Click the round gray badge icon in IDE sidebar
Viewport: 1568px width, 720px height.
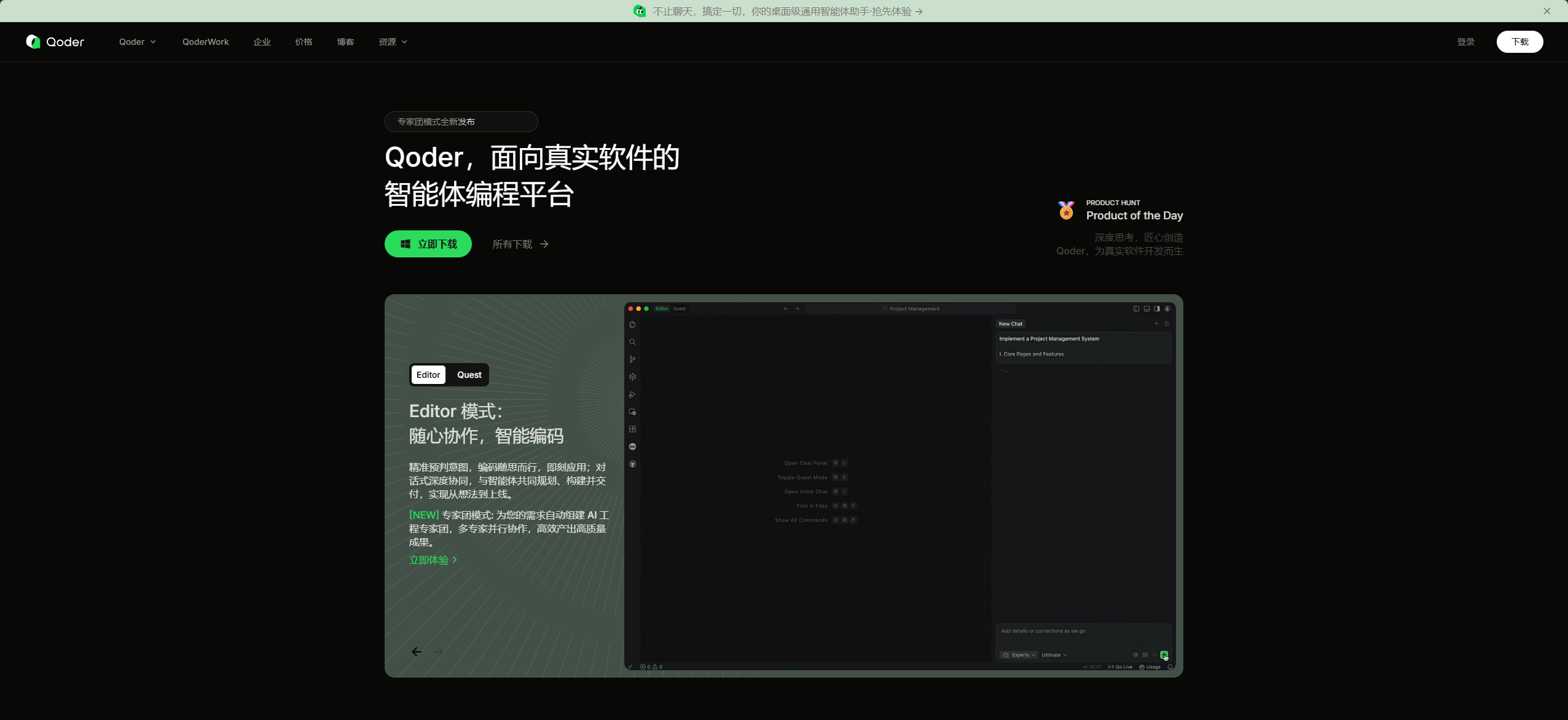point(632,447)
